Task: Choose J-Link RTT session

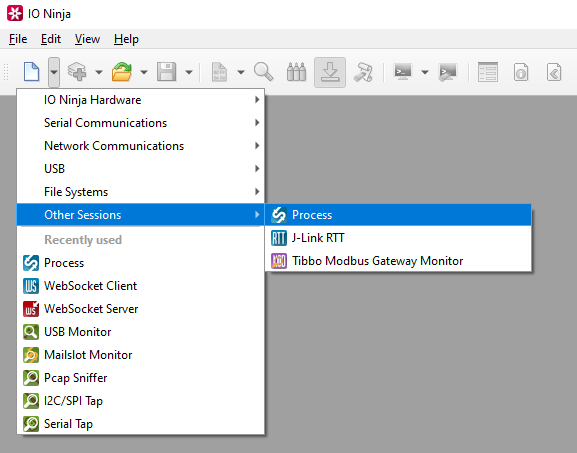Action: click(x=398, y=238)
